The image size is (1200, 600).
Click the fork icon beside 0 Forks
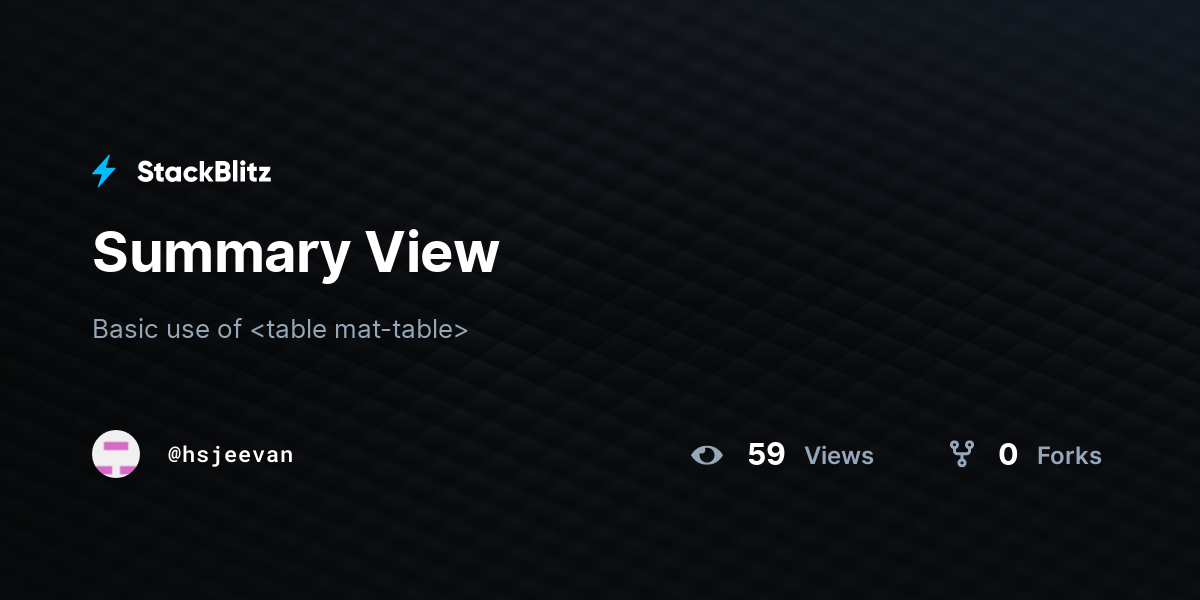(962, 455)
